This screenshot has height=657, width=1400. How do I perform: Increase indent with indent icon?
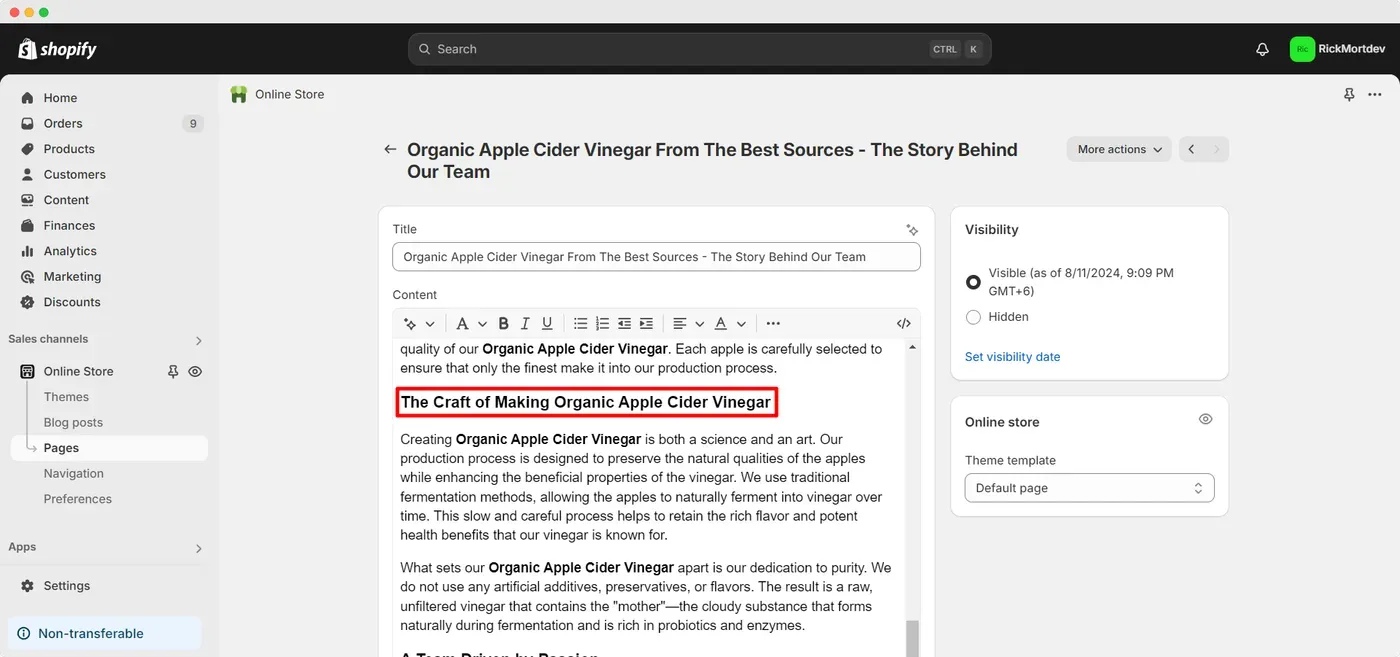click(646, 324)
